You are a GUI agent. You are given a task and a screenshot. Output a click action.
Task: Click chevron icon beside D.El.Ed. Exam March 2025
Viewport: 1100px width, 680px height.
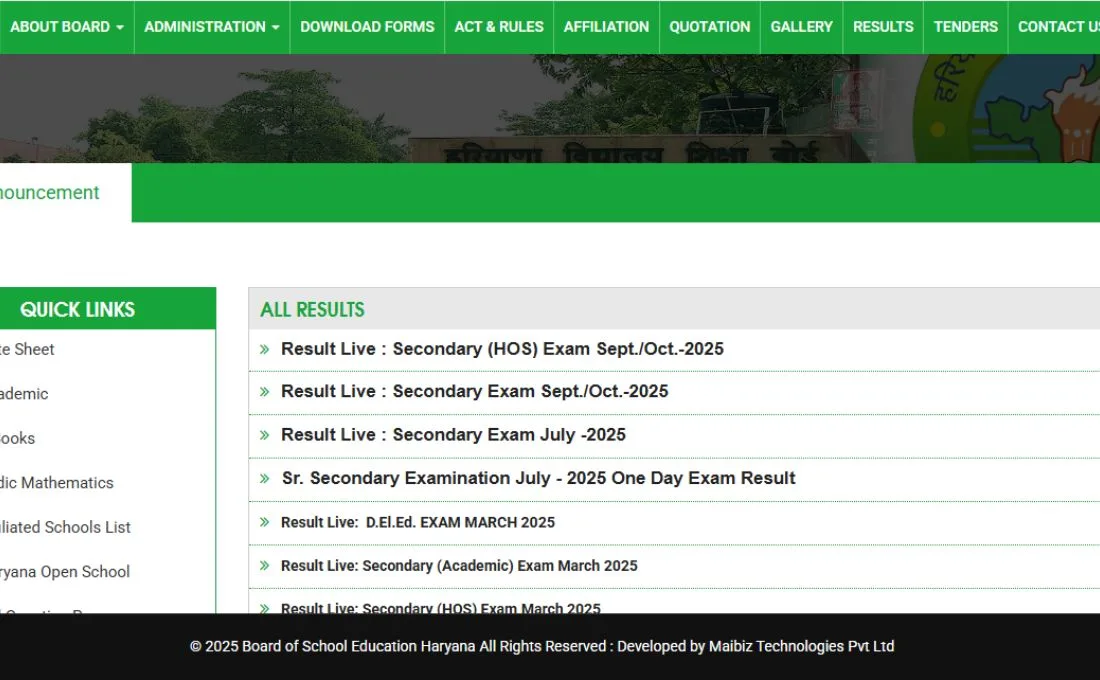click(x=265, y=522)
